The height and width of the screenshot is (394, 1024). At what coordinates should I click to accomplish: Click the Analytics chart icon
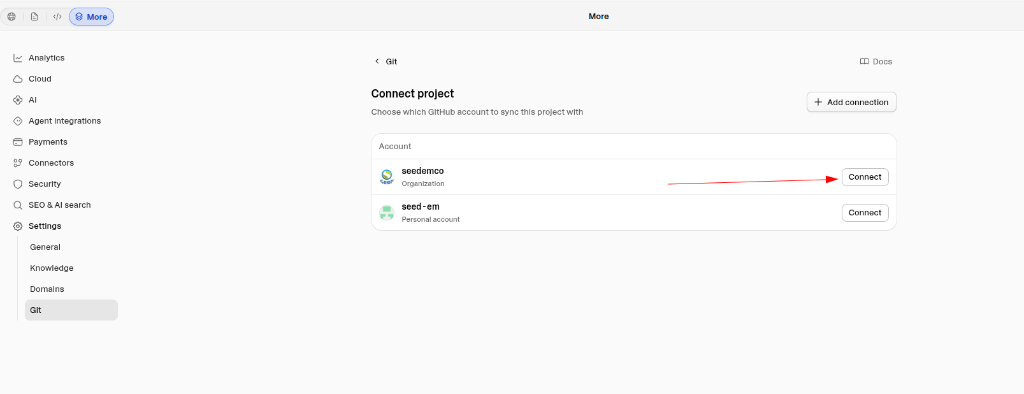pos(18,58)
